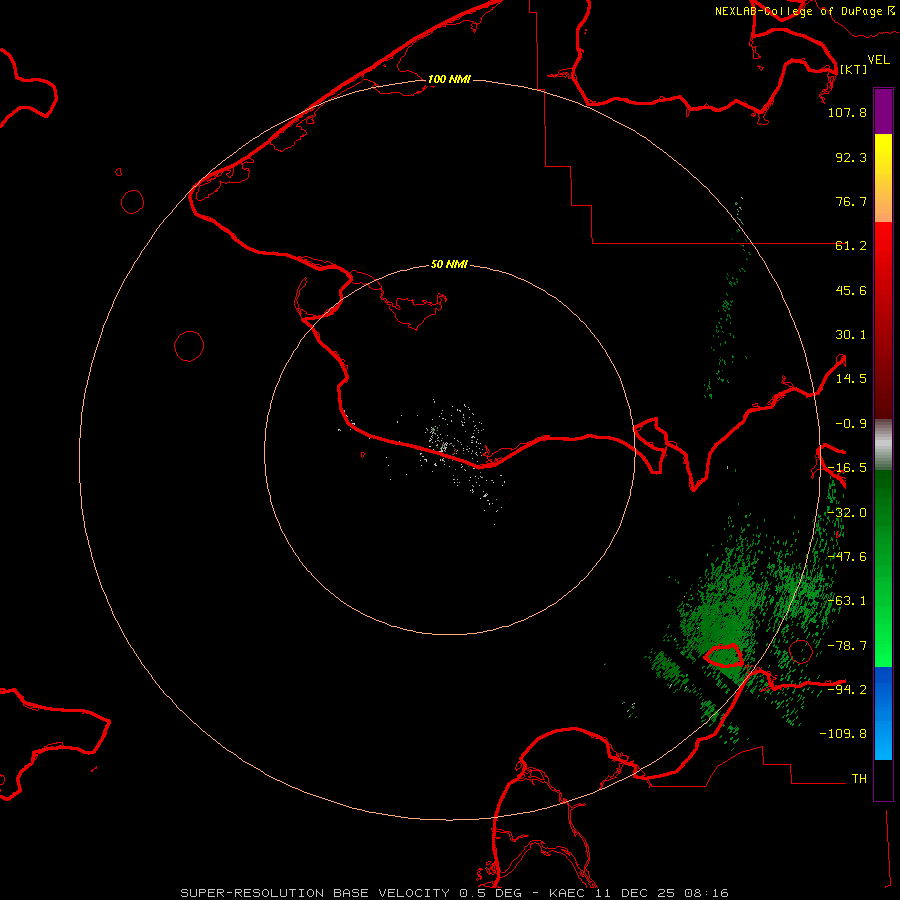Click the VEL product label
The height and width of the screenshot is (900, 900).
pyautogui.click(x=878, y=59)
